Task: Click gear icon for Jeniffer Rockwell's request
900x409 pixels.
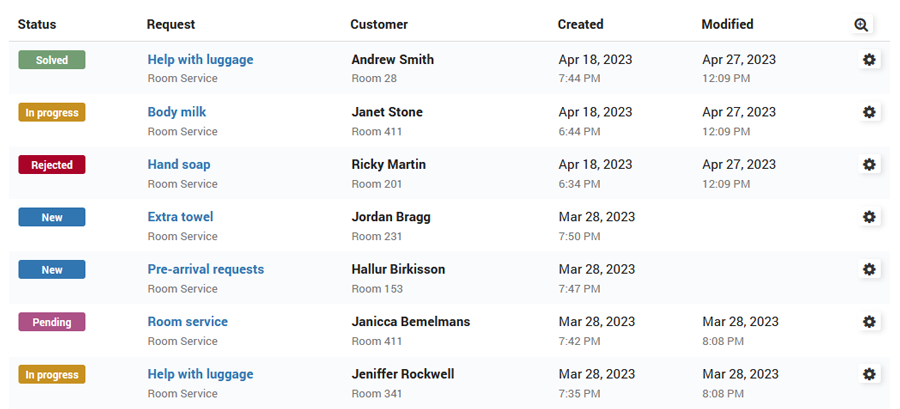Action: click(869, 374)
